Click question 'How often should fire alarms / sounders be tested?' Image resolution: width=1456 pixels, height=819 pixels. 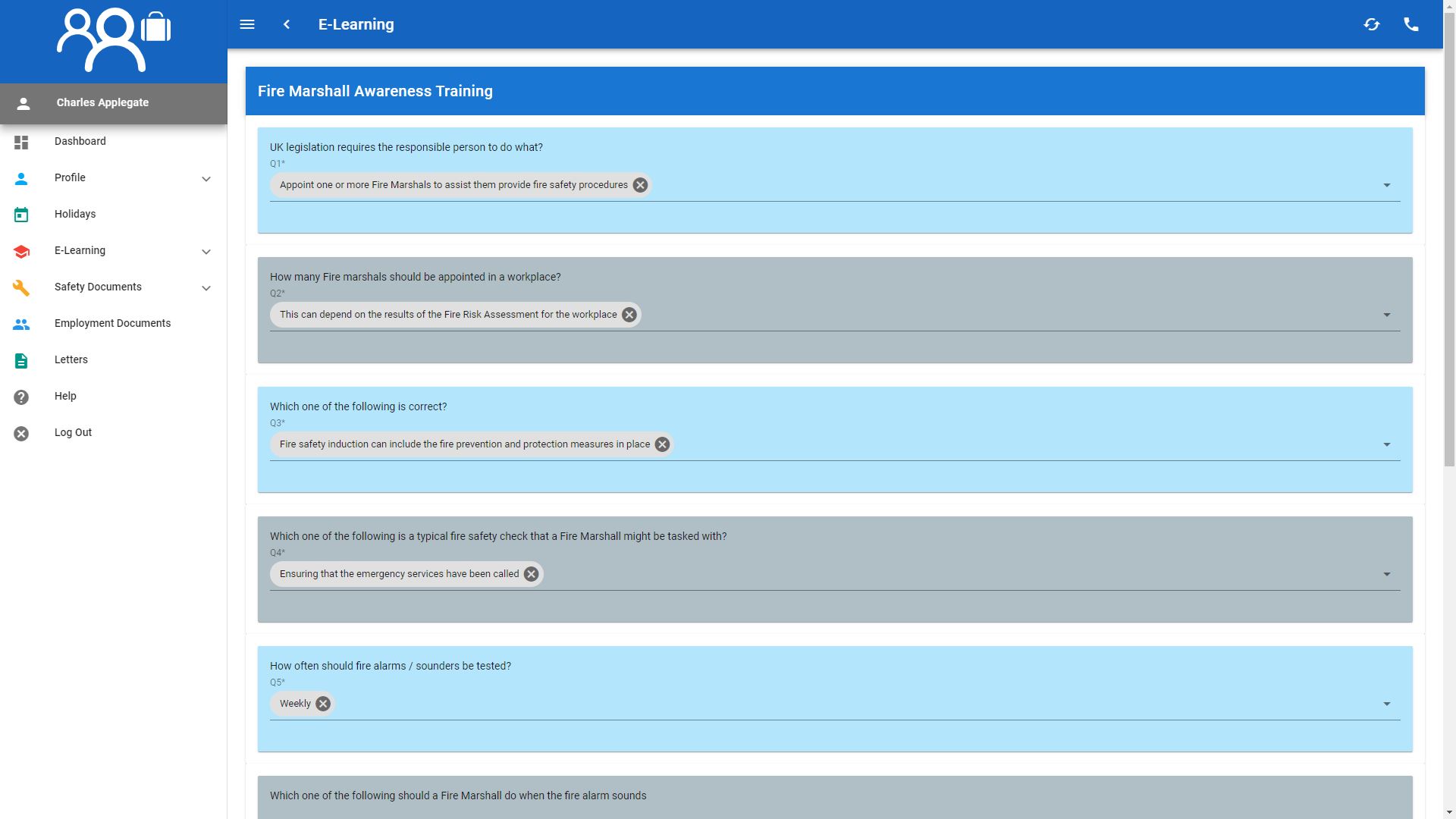[390, 666]
